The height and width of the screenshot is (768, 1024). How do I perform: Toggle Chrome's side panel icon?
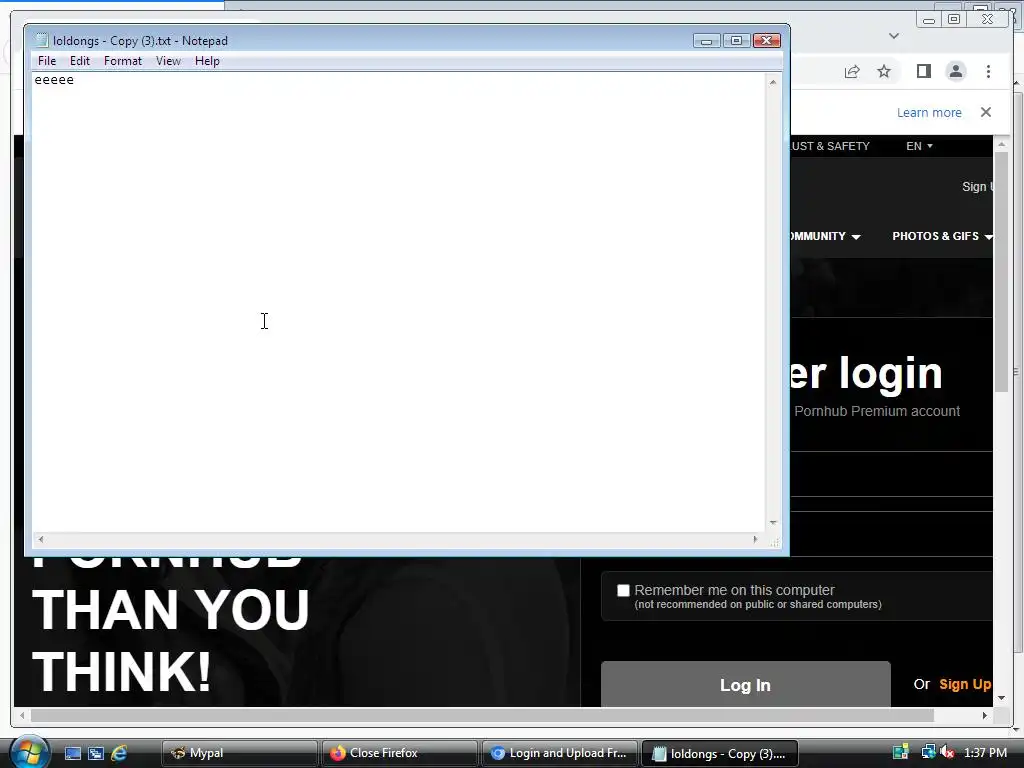point(923,71)
